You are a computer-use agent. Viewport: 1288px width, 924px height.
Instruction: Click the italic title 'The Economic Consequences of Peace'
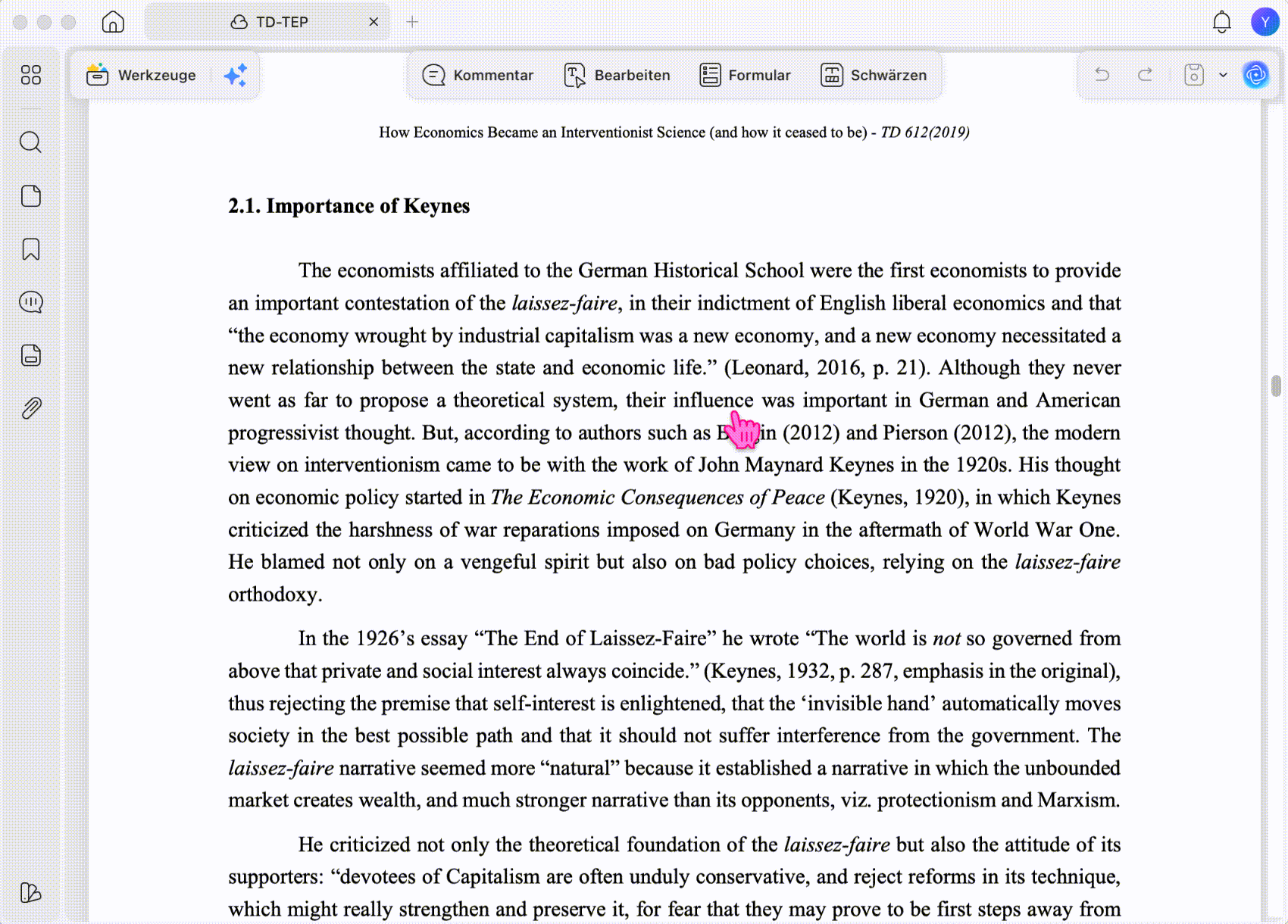[x=658, y=498]
